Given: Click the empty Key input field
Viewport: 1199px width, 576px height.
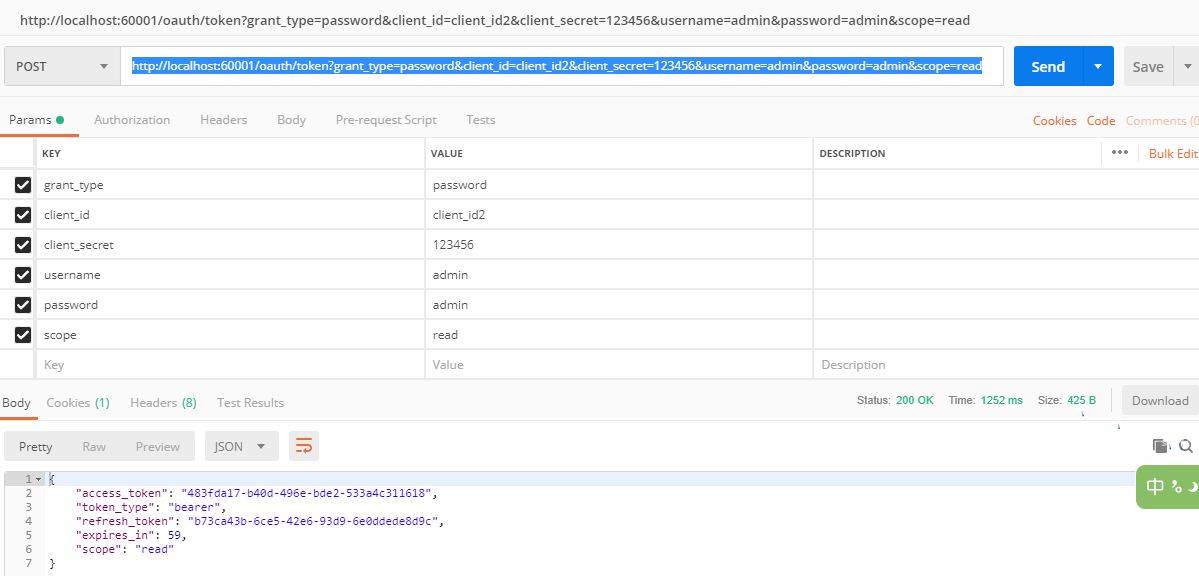Looking at the screenshot, I should [230, 365].
